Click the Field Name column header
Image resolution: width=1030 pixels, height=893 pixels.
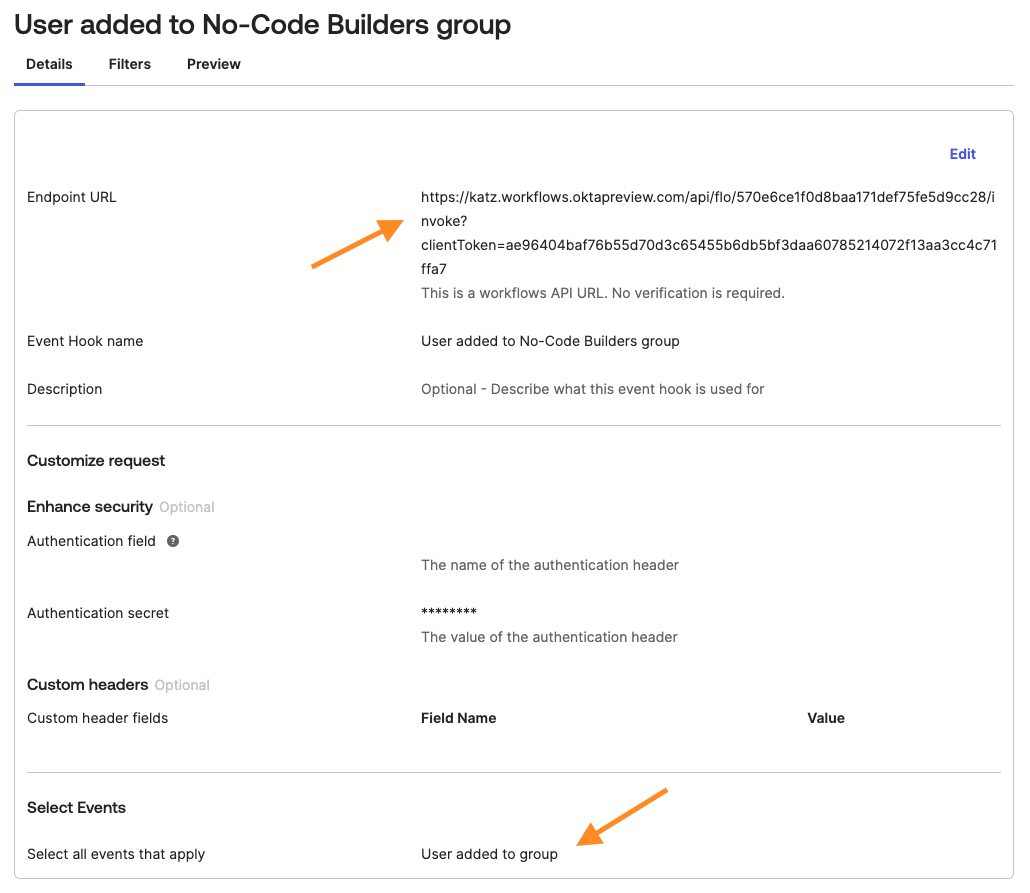[x=458, y=718]
